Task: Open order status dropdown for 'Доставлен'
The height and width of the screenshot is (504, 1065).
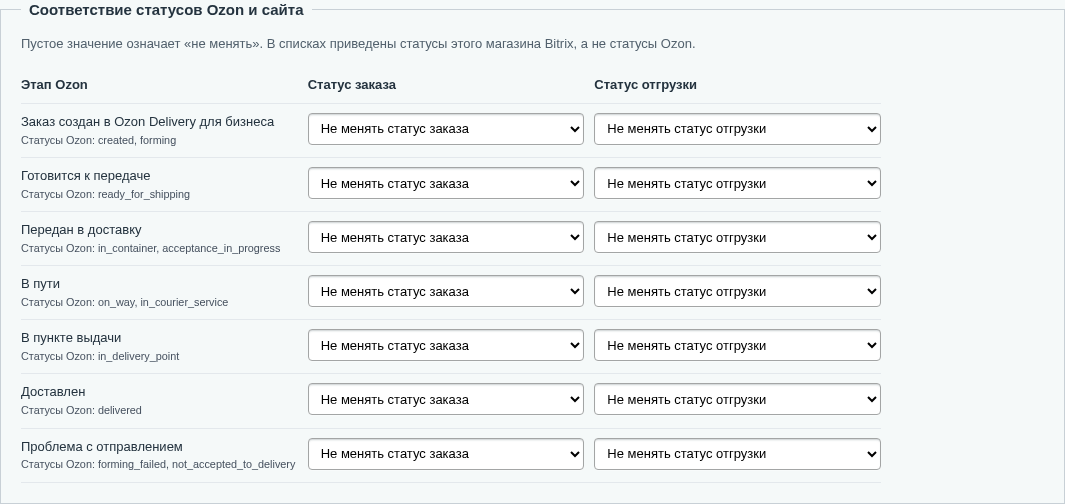Action: 446,399
